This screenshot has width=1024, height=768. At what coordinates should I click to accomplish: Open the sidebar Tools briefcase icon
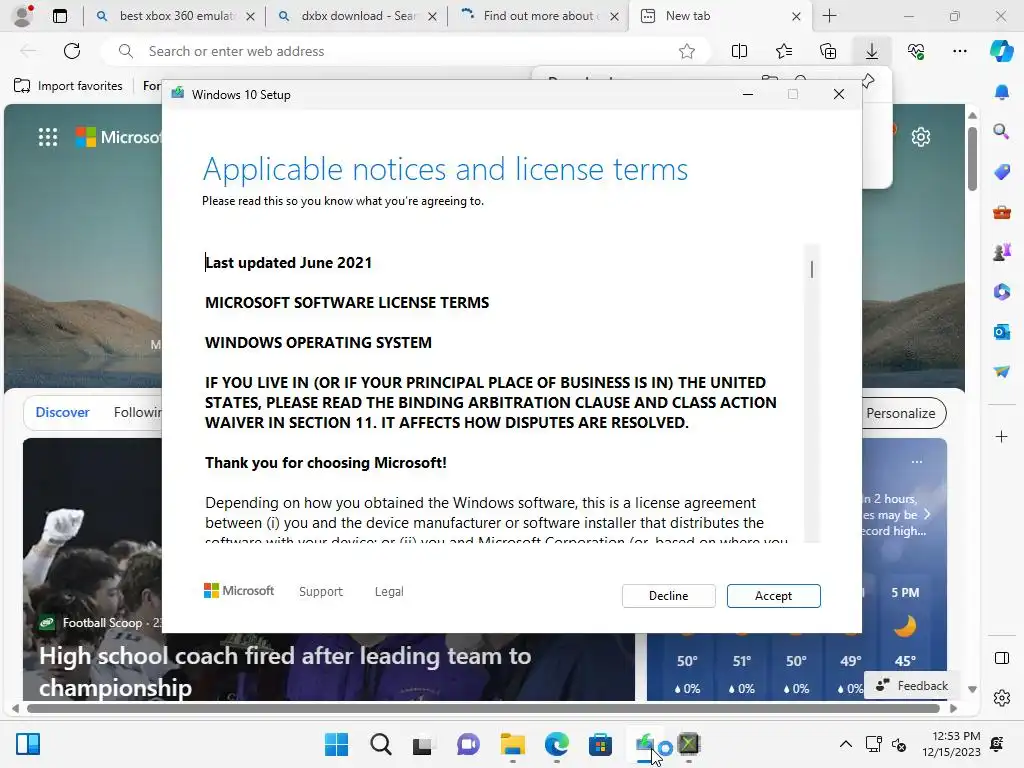click(x=1002, y=212)
